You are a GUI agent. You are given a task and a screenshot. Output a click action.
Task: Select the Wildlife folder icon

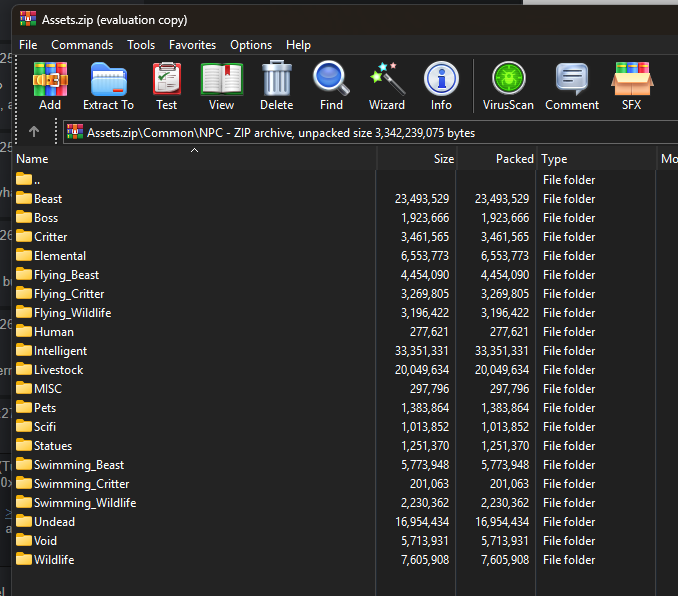[24, 559]
